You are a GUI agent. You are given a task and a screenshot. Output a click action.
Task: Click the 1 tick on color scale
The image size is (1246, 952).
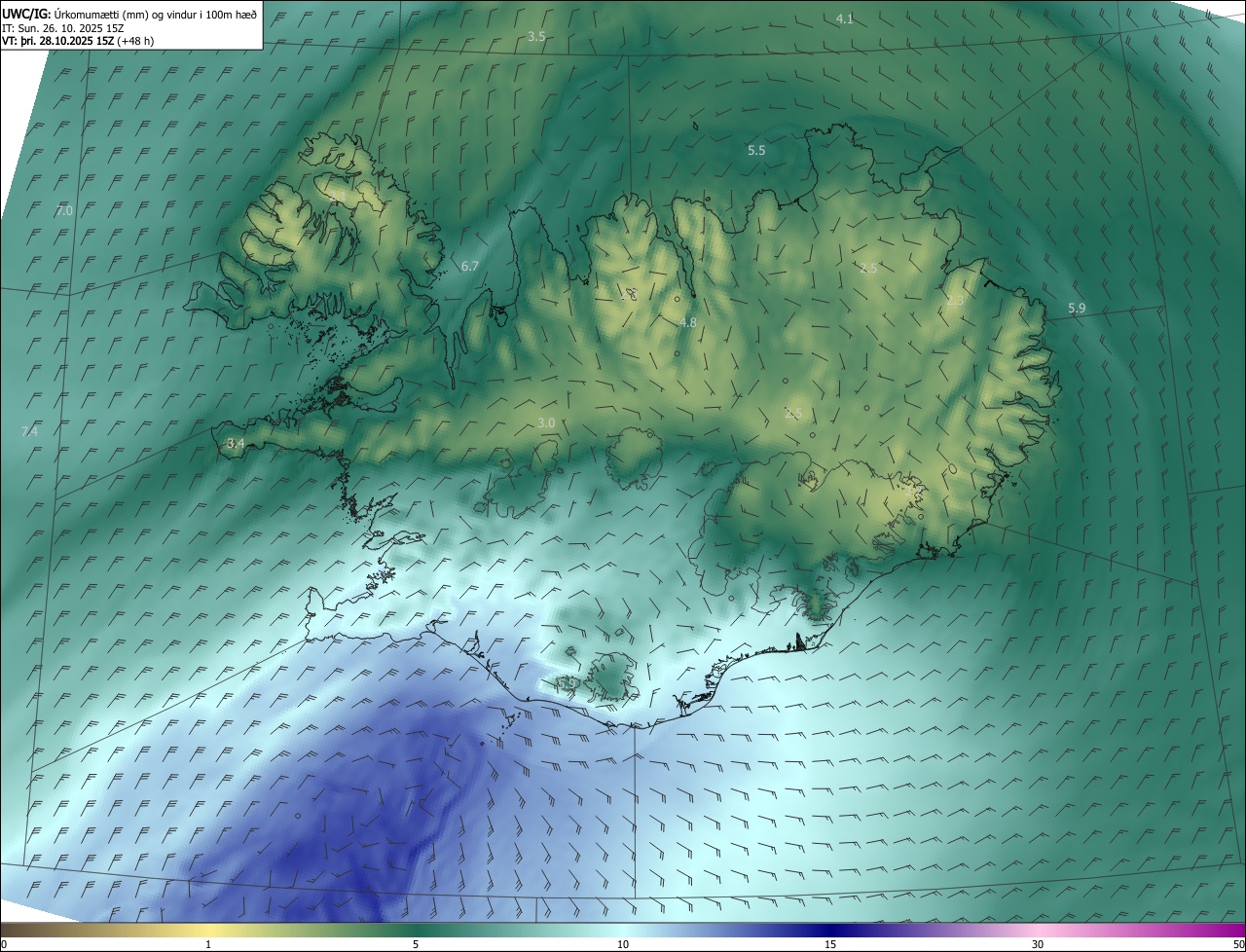point(208,944)
